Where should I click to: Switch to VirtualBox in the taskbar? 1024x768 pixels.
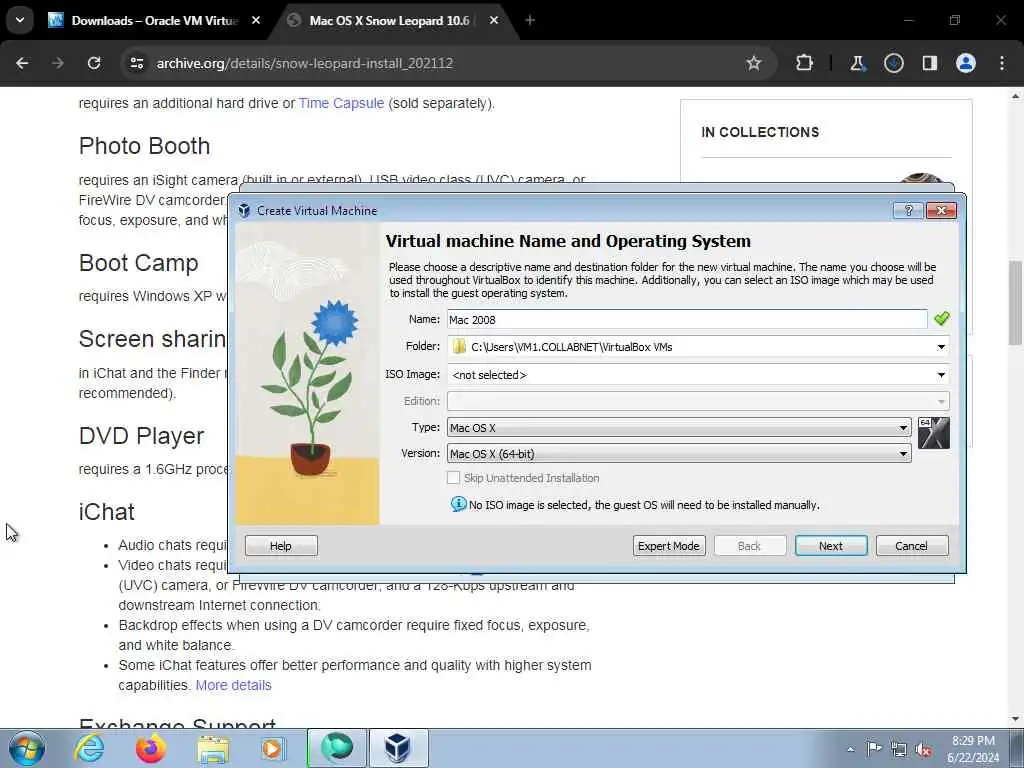click(x=399, y=748)
